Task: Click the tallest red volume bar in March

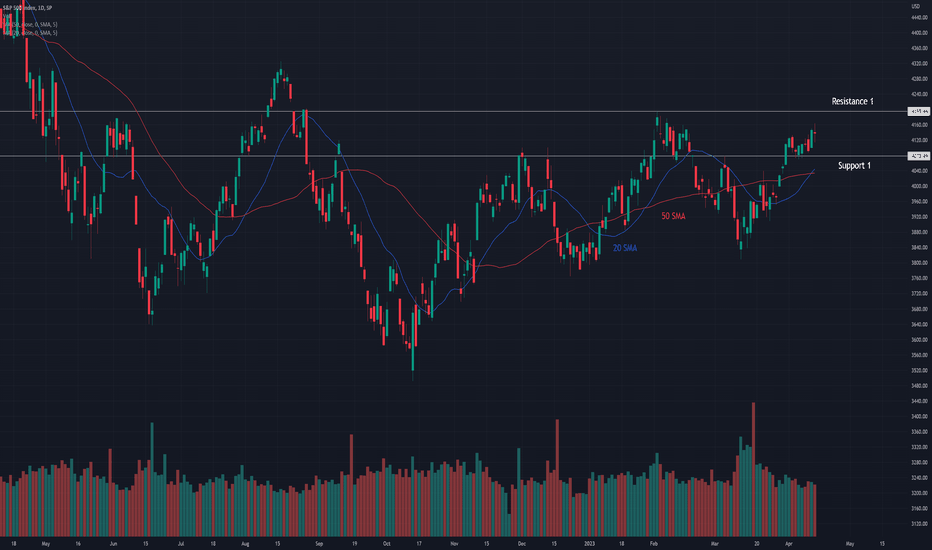Action: pyautogui.click(x=753, y=470)
